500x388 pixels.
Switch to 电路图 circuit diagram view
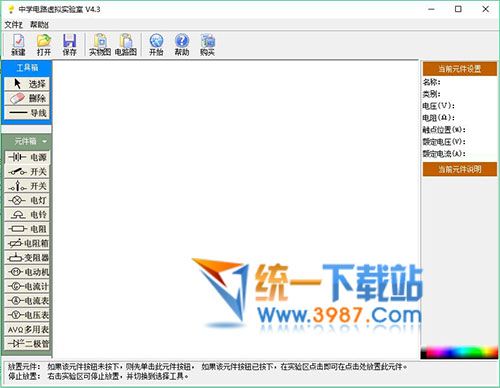tap(126, 45)
